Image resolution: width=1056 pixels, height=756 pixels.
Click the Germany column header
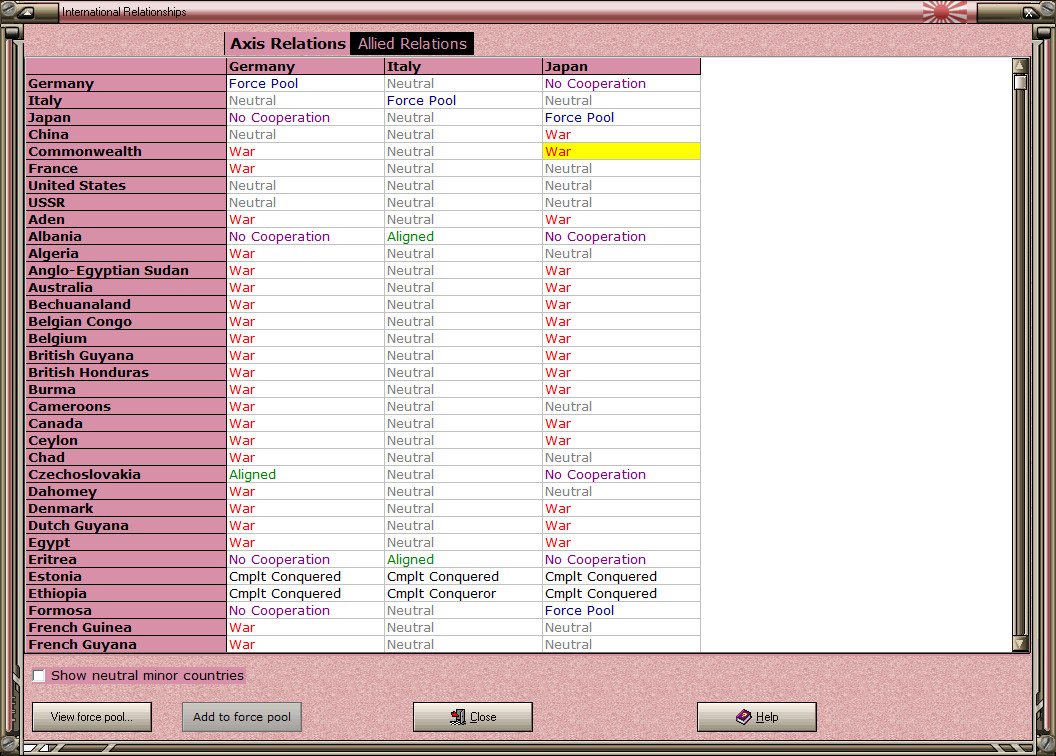[x=305, y=66]
